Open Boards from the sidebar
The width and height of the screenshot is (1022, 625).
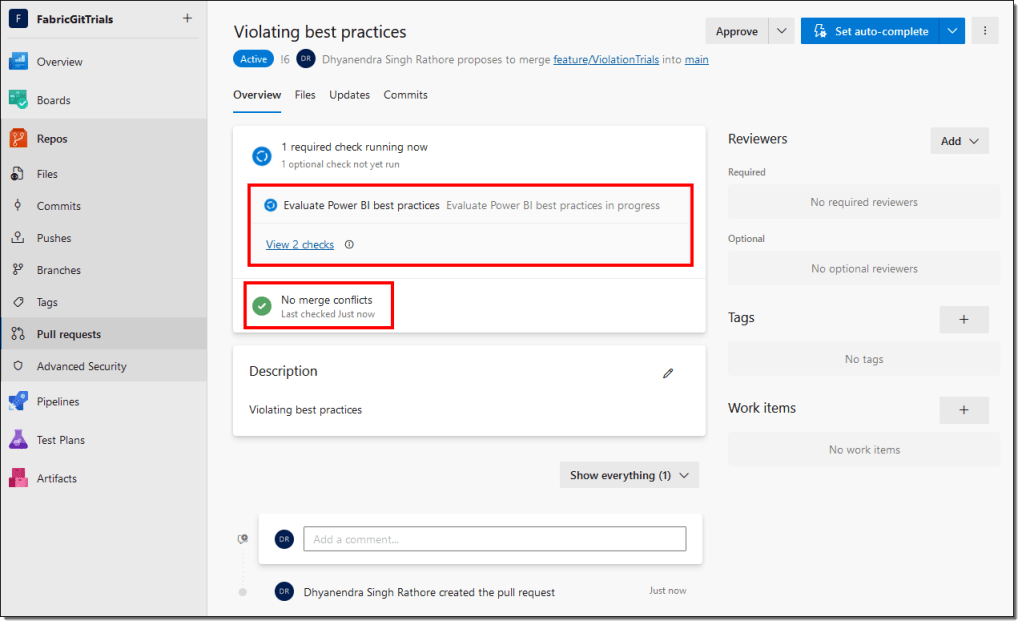point(53,100)
